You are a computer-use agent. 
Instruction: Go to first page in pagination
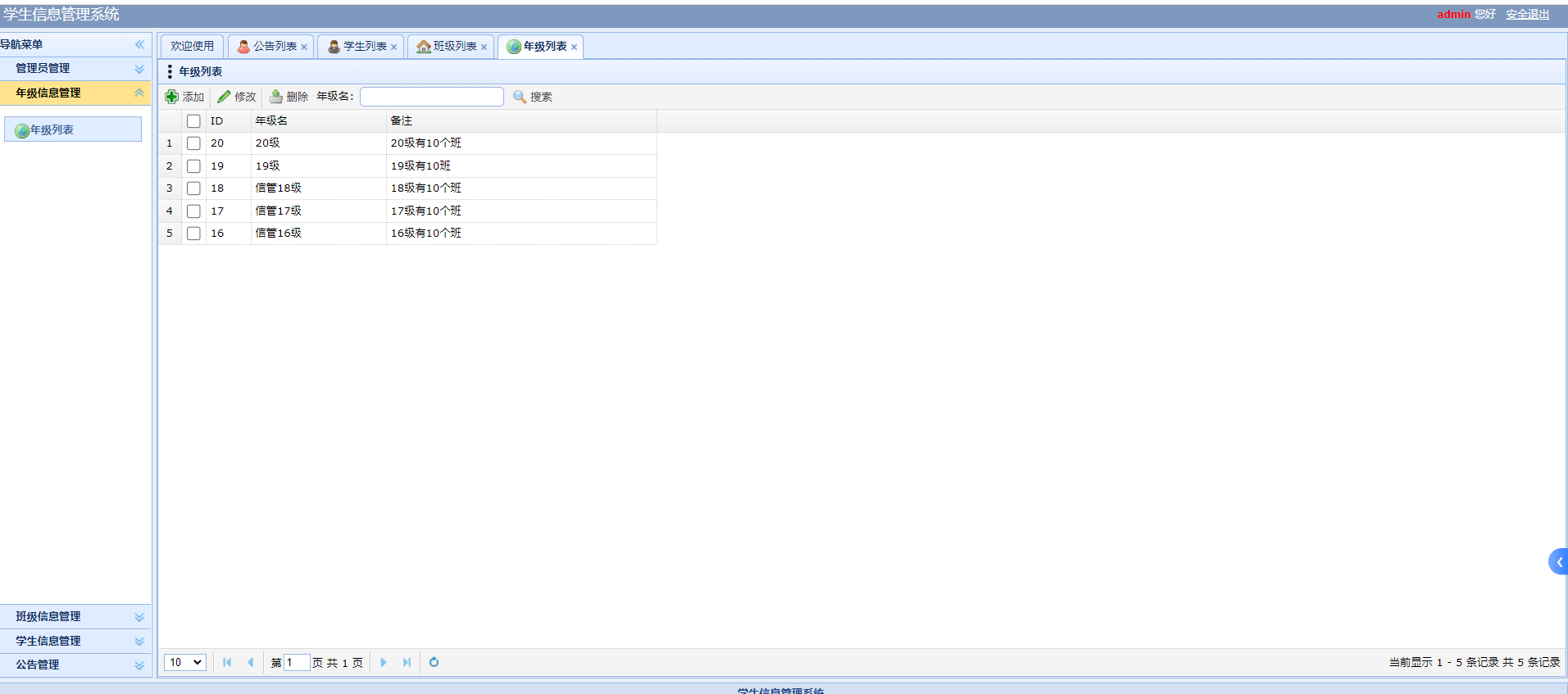(x=227, y=662)
